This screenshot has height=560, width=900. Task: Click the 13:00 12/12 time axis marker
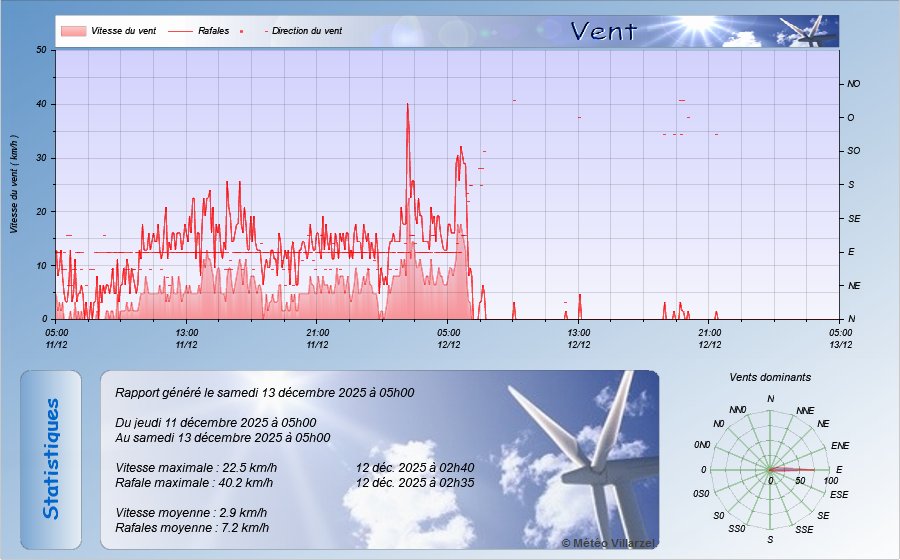tap(578, 338)
